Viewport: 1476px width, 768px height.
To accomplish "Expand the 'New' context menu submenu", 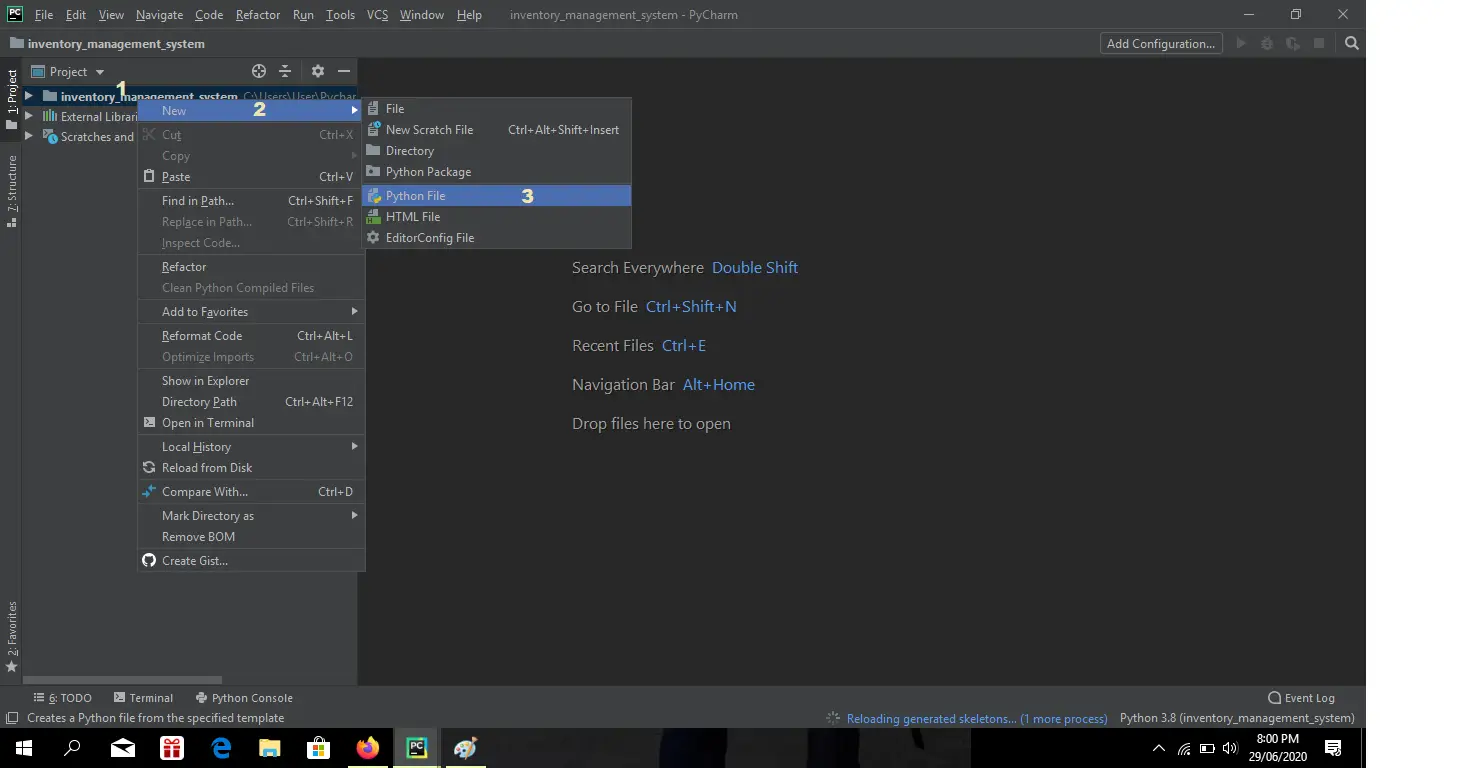I will pyautogui.click(x=174, y=110).
